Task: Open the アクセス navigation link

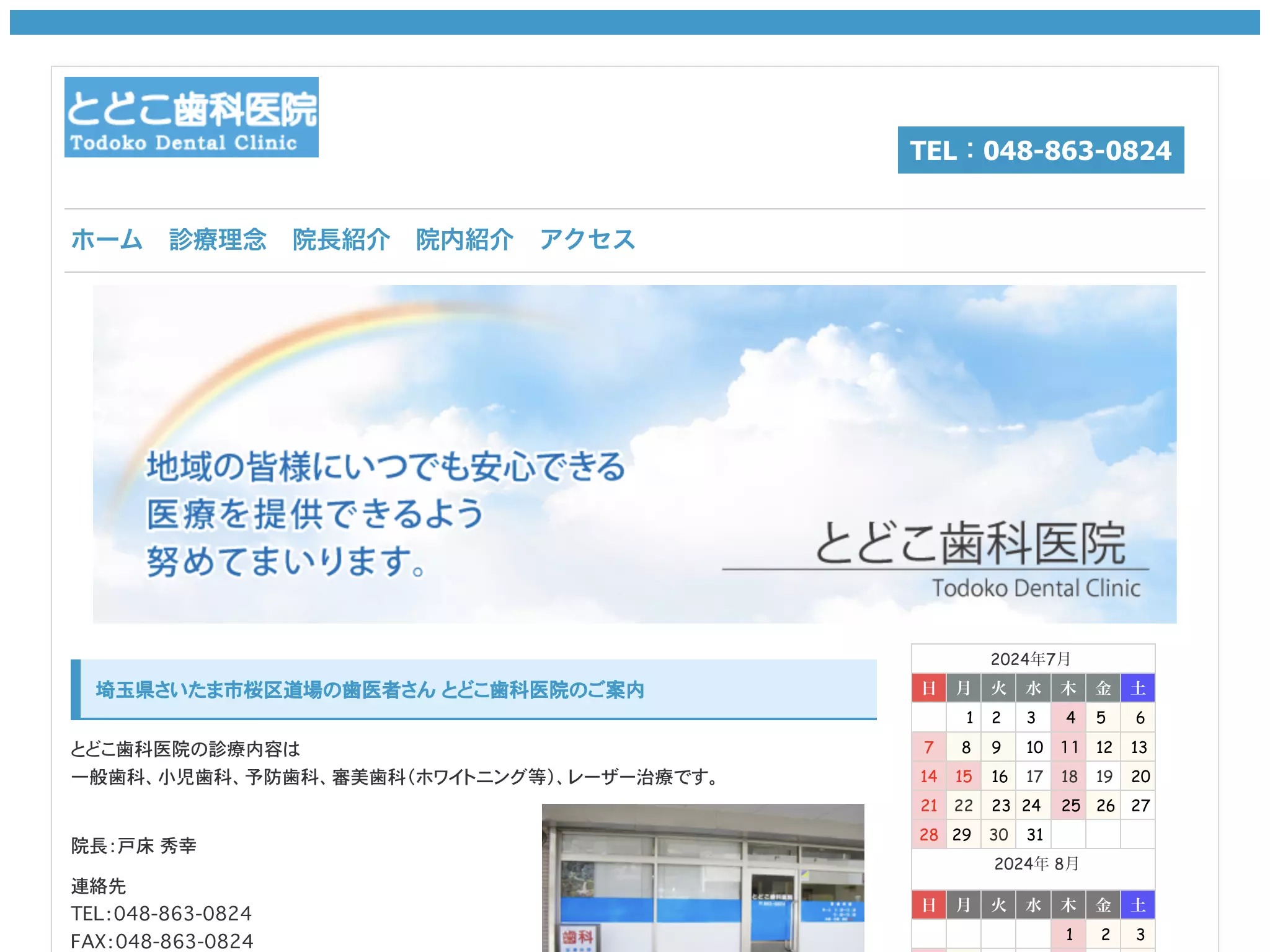Action: pyautogui.click(x=587, y=240)
